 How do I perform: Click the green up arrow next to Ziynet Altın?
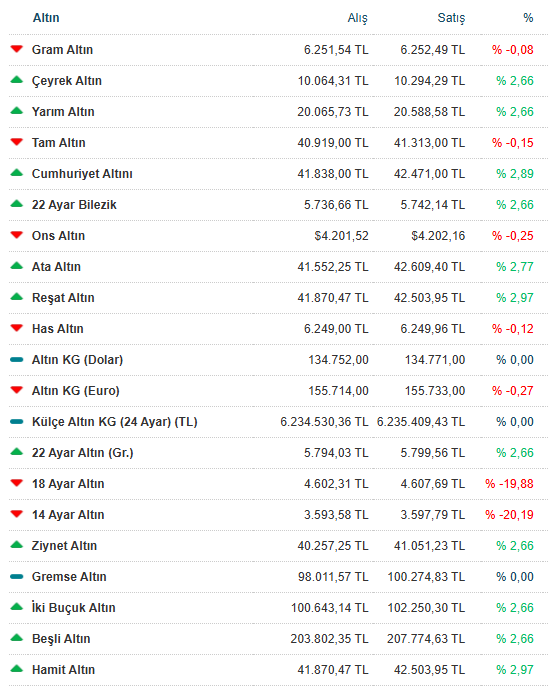(x=17, y=545)
